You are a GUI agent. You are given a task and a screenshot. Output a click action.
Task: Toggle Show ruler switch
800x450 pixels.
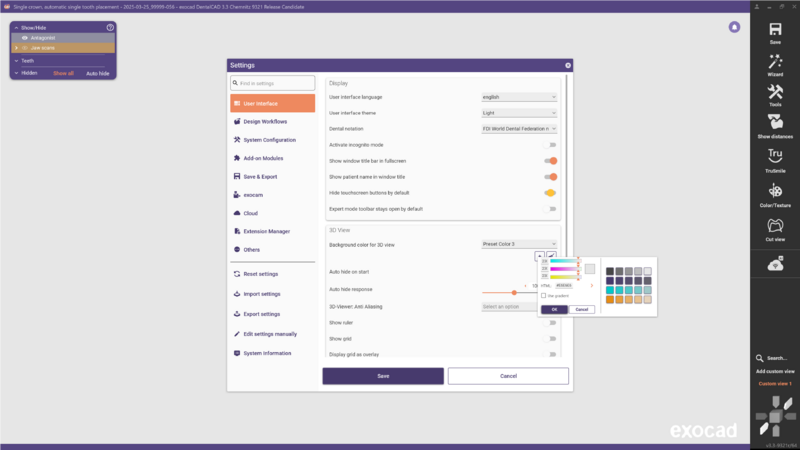tap(550, 323)
